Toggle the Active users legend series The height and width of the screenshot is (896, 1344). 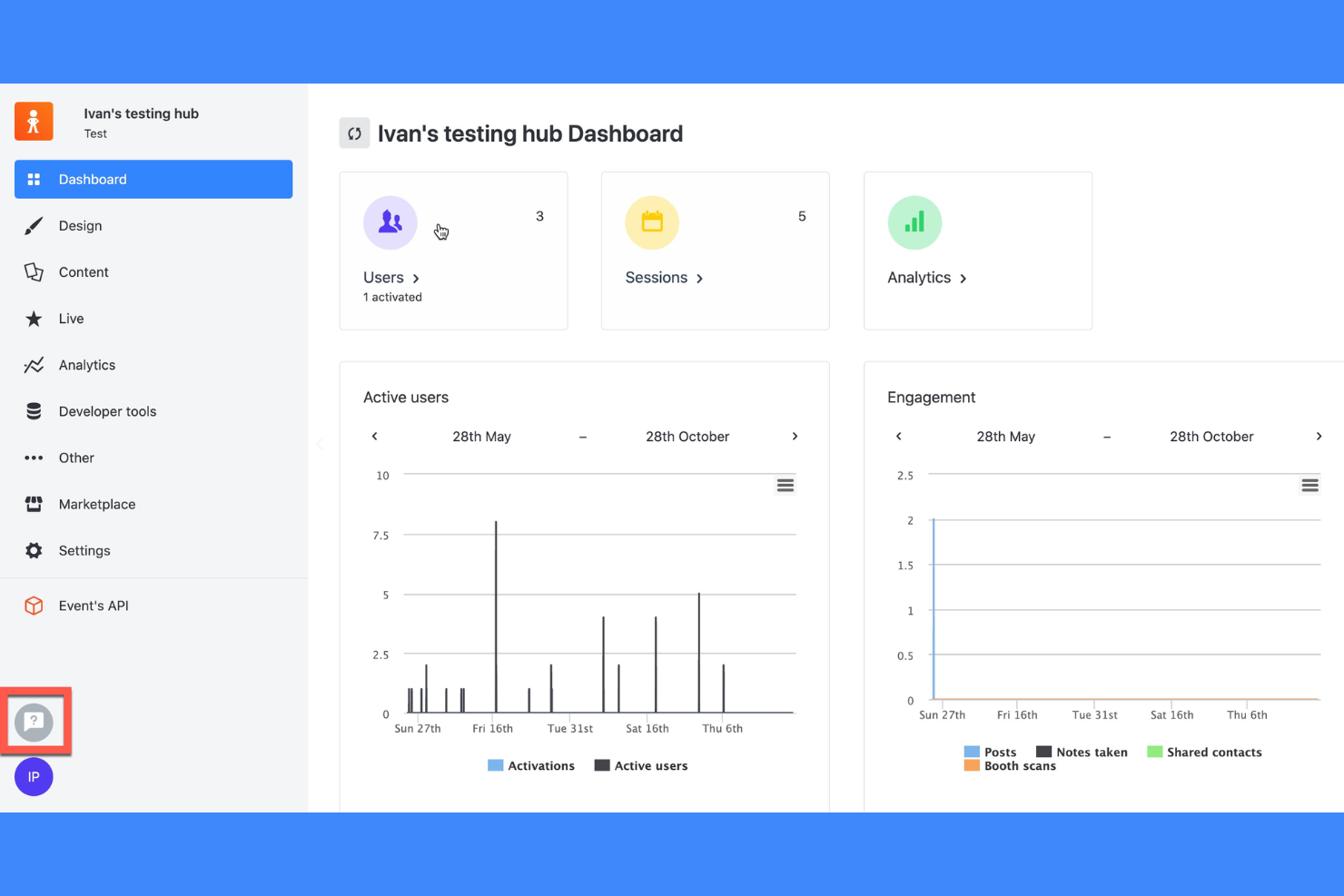click(641, 766)
